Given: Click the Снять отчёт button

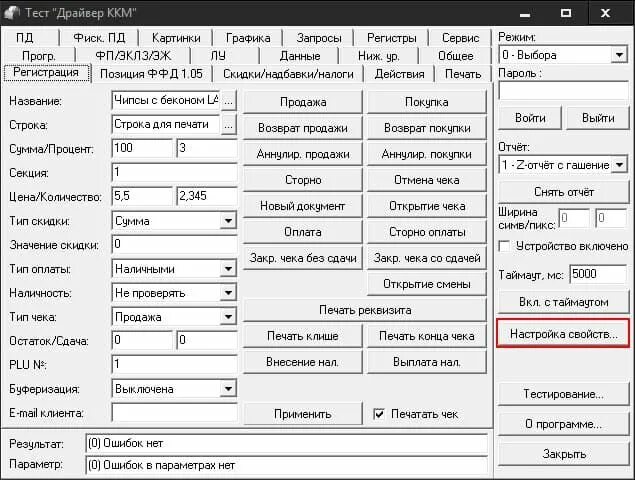Looking at the screenshot, I should tap(564, 192).
